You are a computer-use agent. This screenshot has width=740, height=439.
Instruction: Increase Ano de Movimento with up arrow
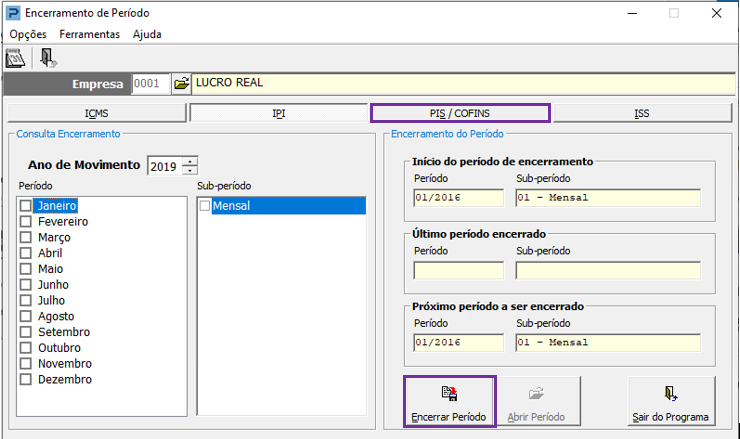click(190, 161)
